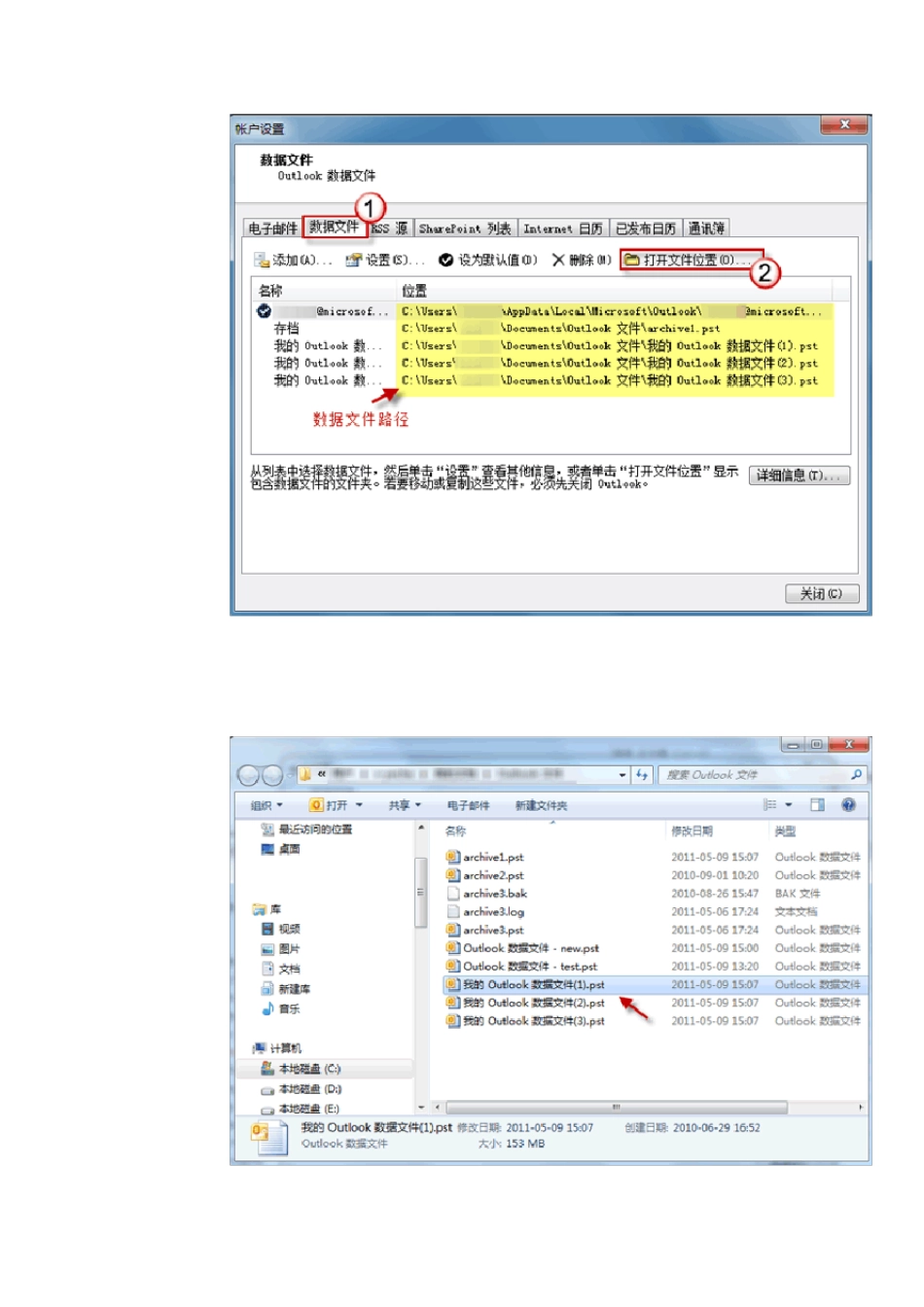This screenshot has height=1307, width=924.
Task: Click 打开文件位置(O)... button
Action: tap(692, 260)
